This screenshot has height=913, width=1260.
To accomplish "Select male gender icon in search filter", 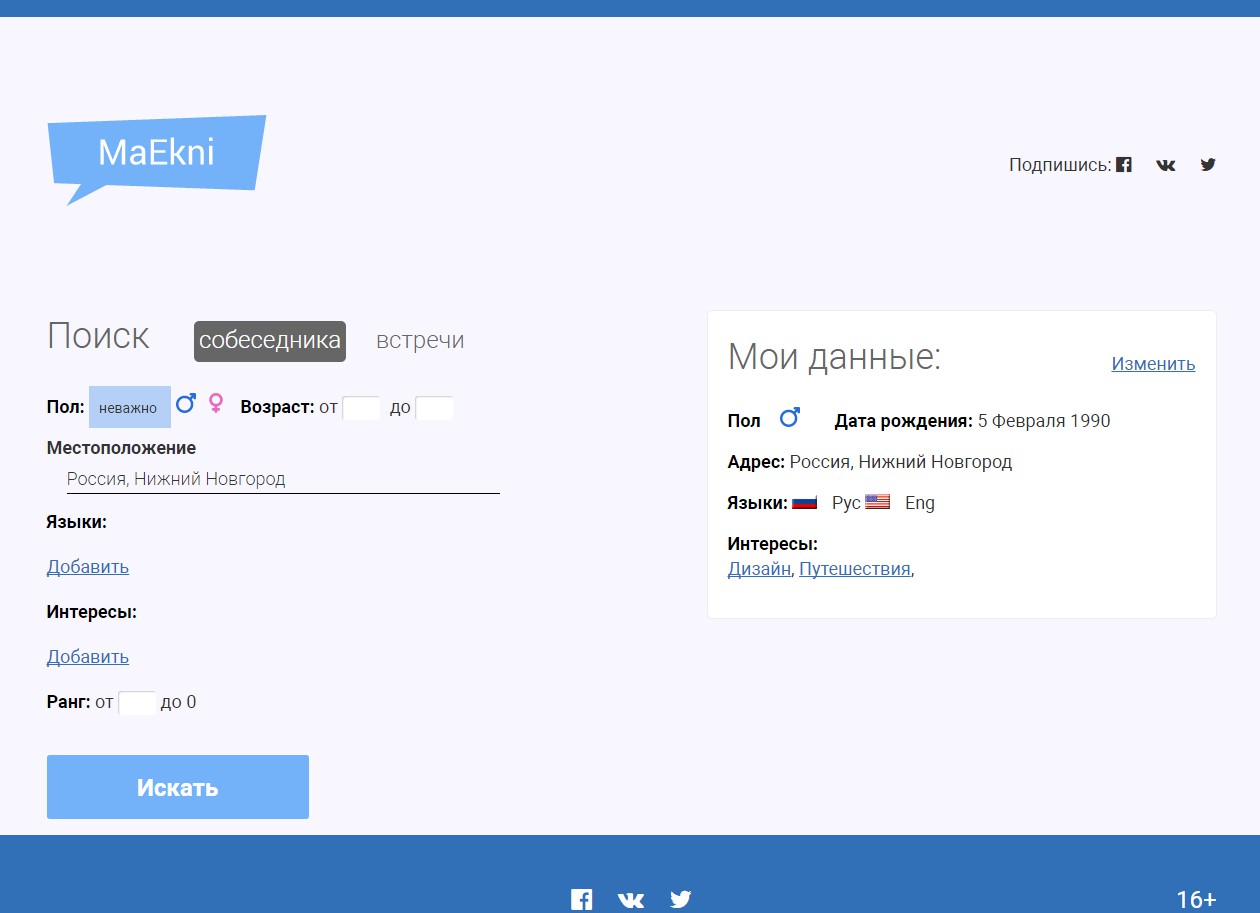I will 186,404.
